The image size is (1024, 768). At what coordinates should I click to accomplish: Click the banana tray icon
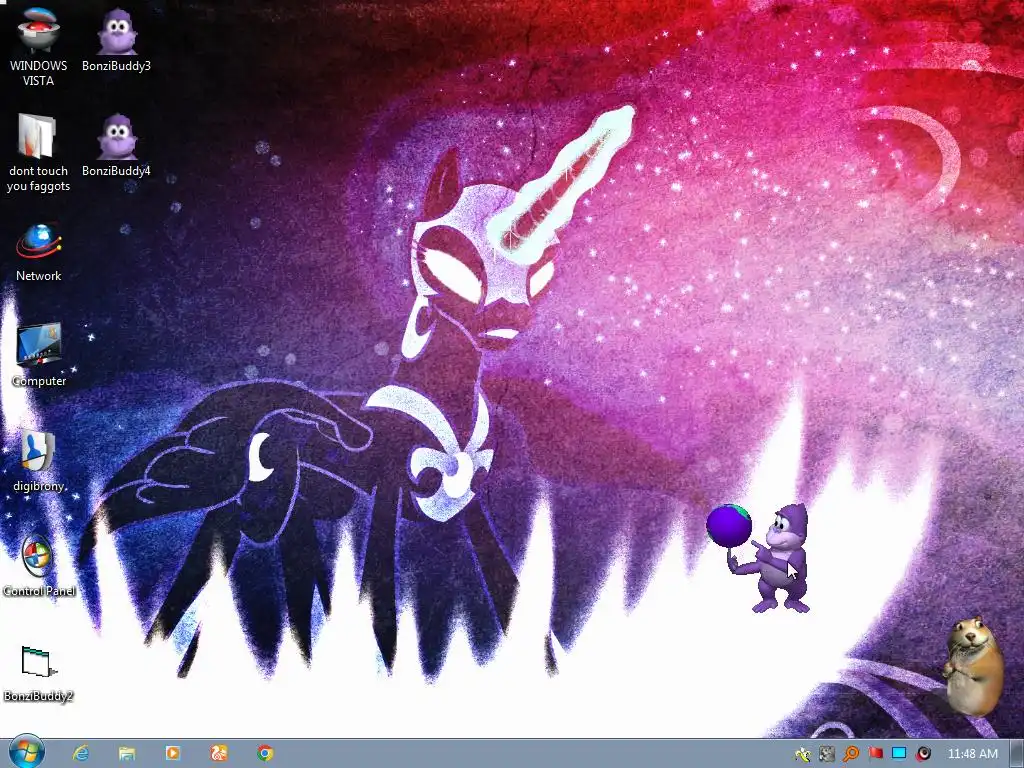(803, 754)
